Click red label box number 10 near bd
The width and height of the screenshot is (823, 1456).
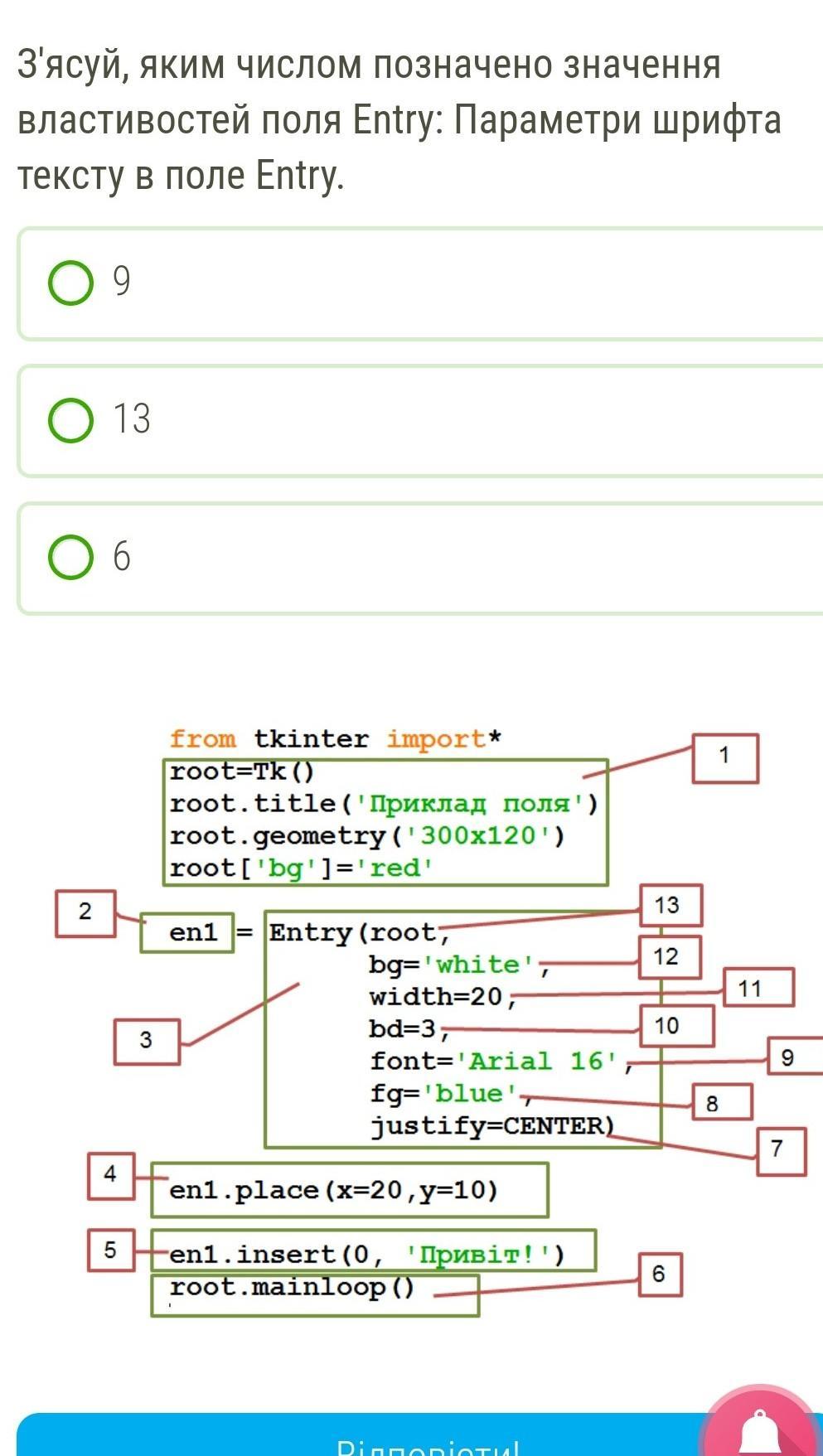[x=677, y=1027]
